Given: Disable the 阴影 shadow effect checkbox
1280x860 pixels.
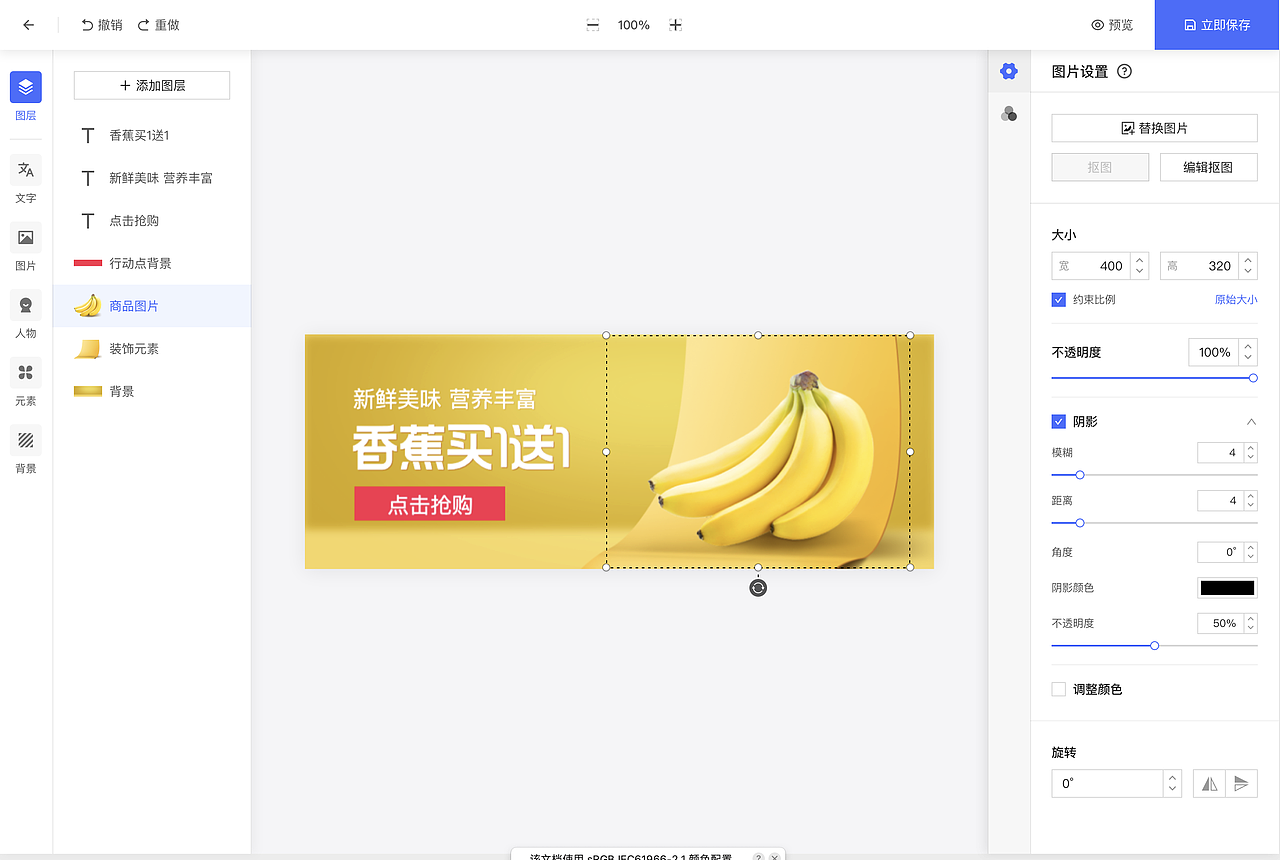Looking at the screenshot, I should point(1057,421).
